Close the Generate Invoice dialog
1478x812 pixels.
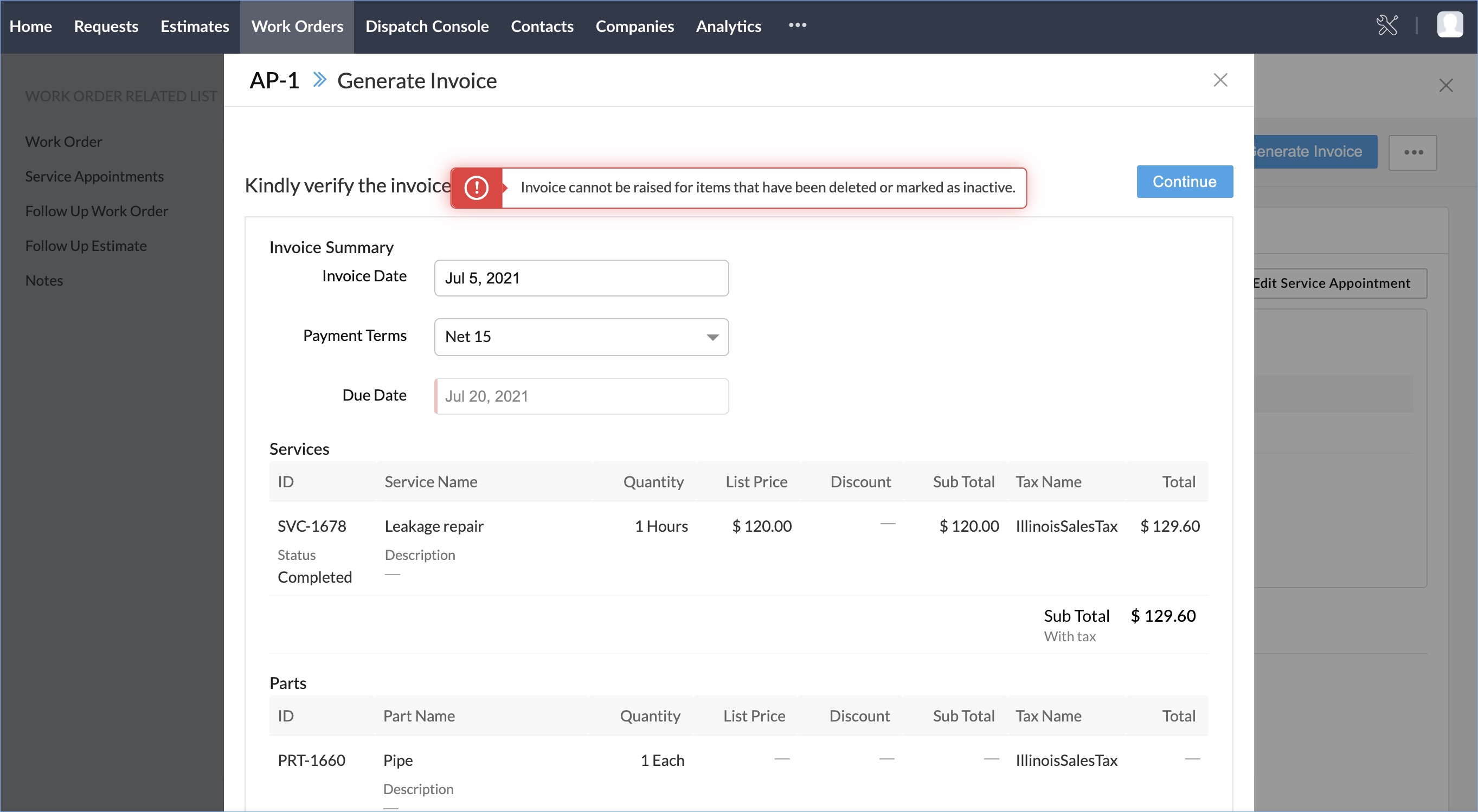1220,80
